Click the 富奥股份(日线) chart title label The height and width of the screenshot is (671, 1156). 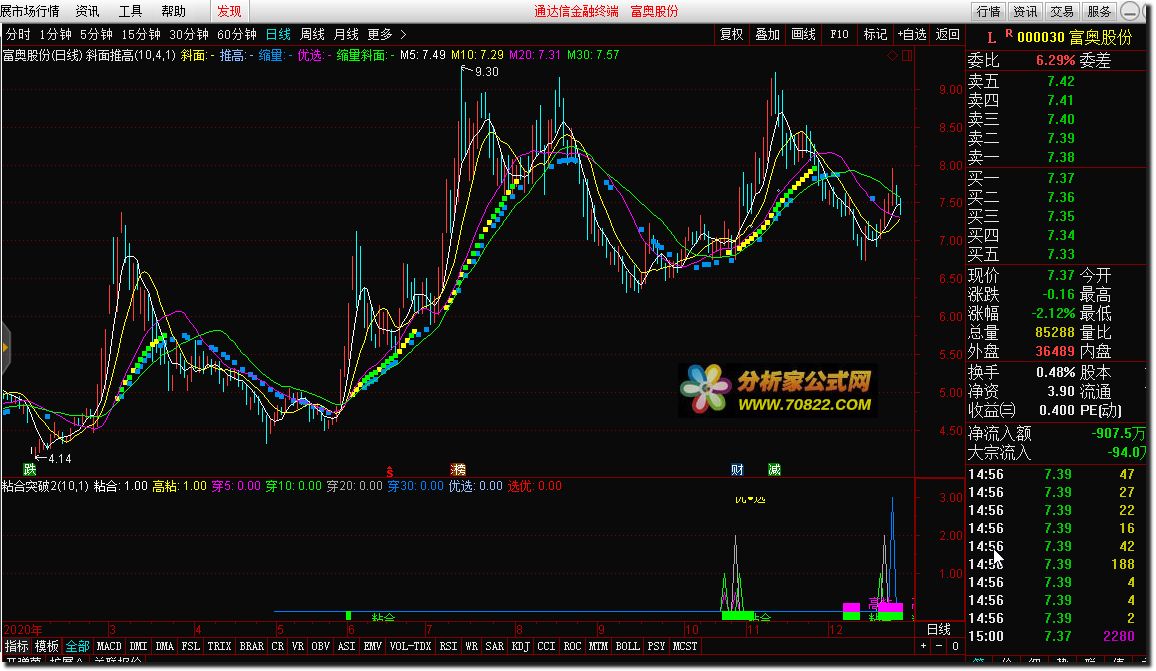coord(42,55)
